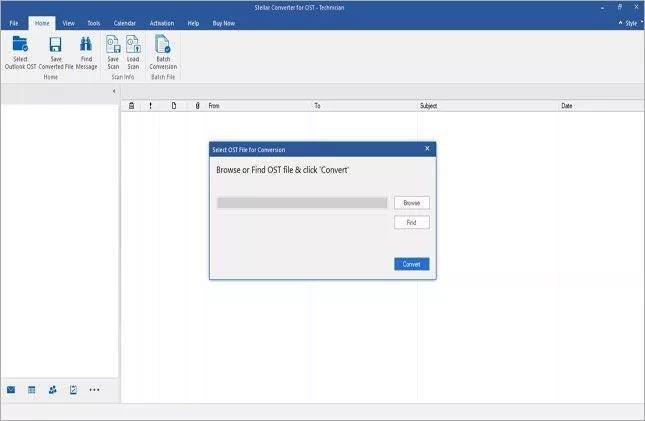Open the File menu

pyautogui.click(x=14, y=21)
